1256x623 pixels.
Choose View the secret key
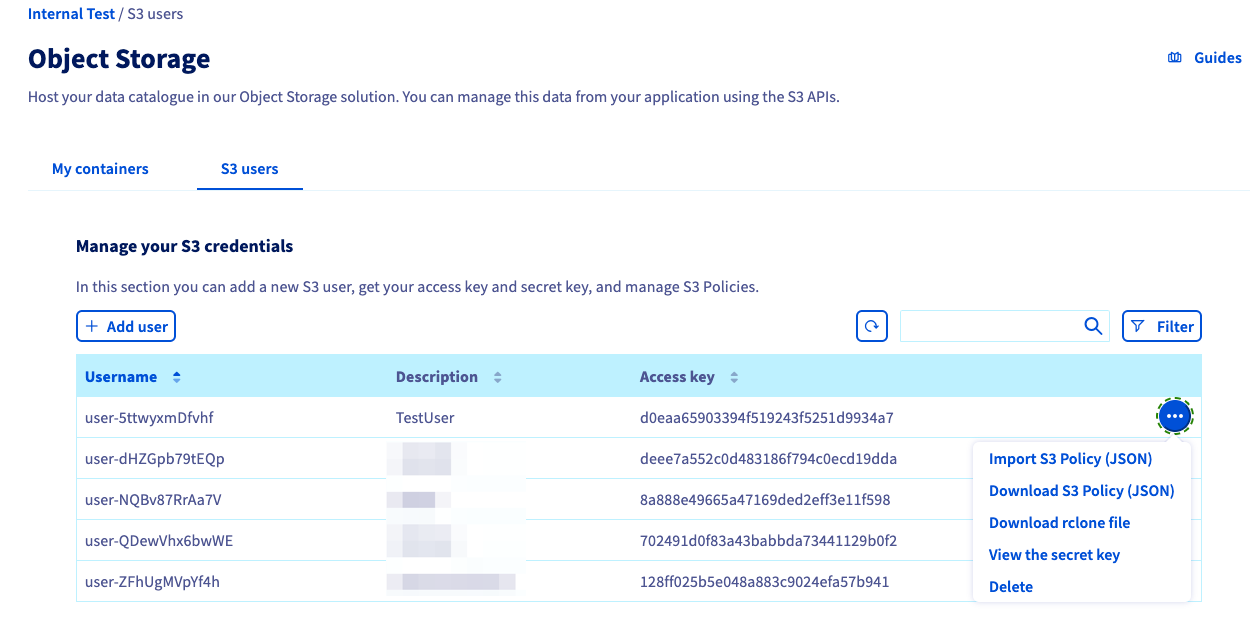point(1054,555)
